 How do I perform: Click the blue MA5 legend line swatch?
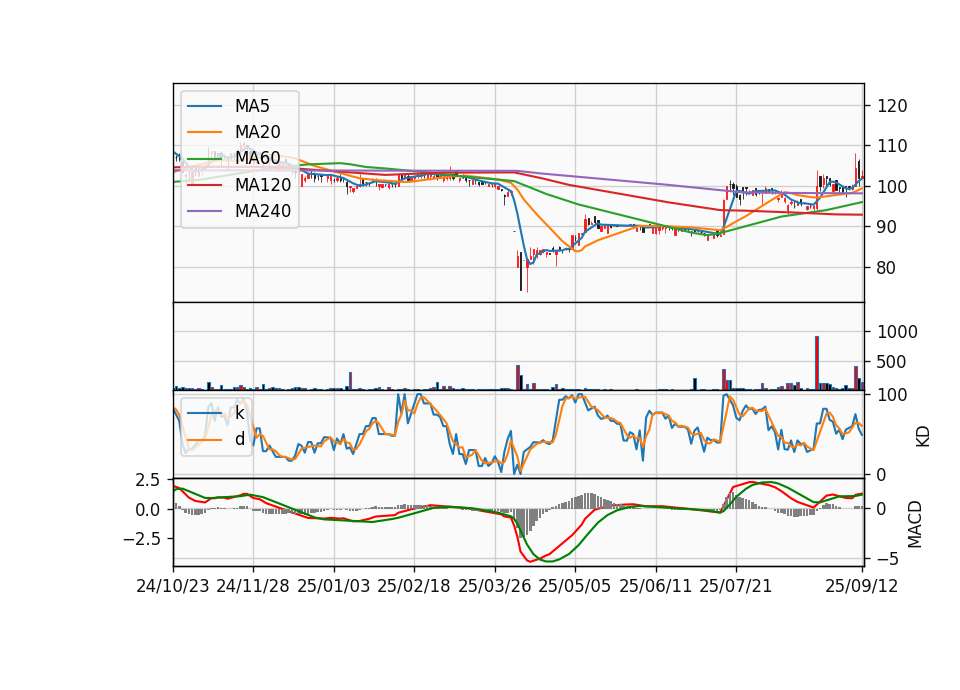click(x=204, y=106)
